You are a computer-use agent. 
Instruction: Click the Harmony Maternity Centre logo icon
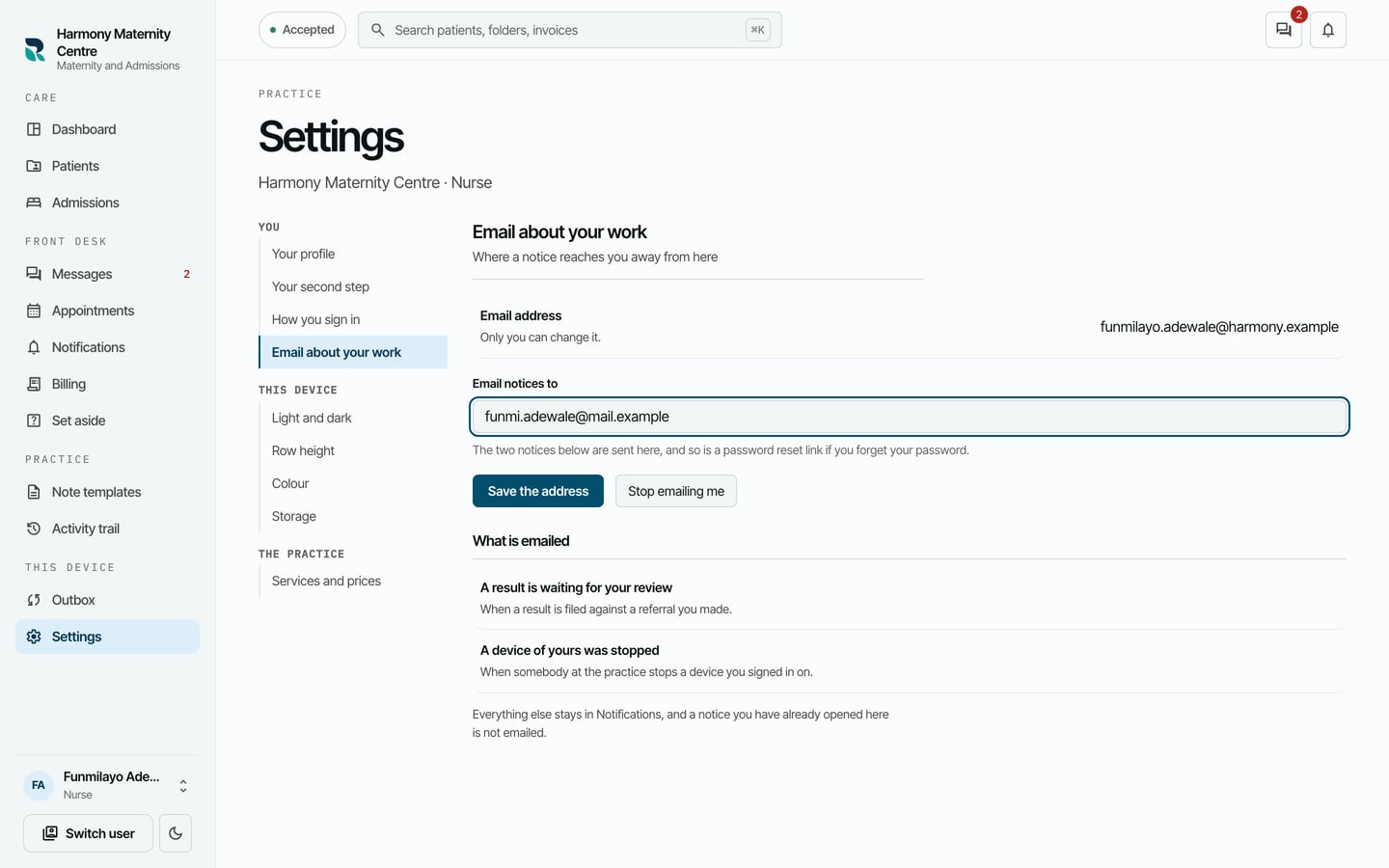[35, 49]
